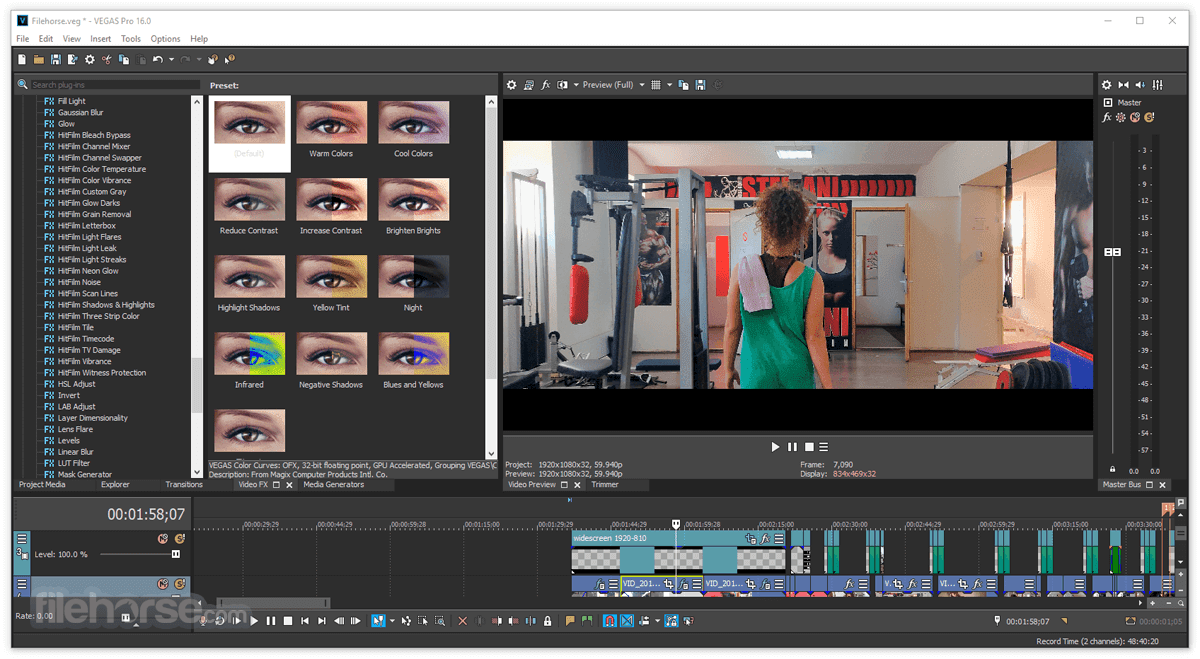Copy snapshot to clipboard in preview toolbar
The width and height of the screenshot is (1200, 659).
684,85
